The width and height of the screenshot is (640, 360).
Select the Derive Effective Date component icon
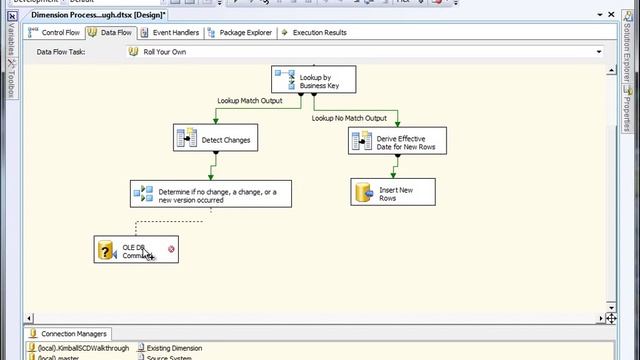tap(362, 141)
